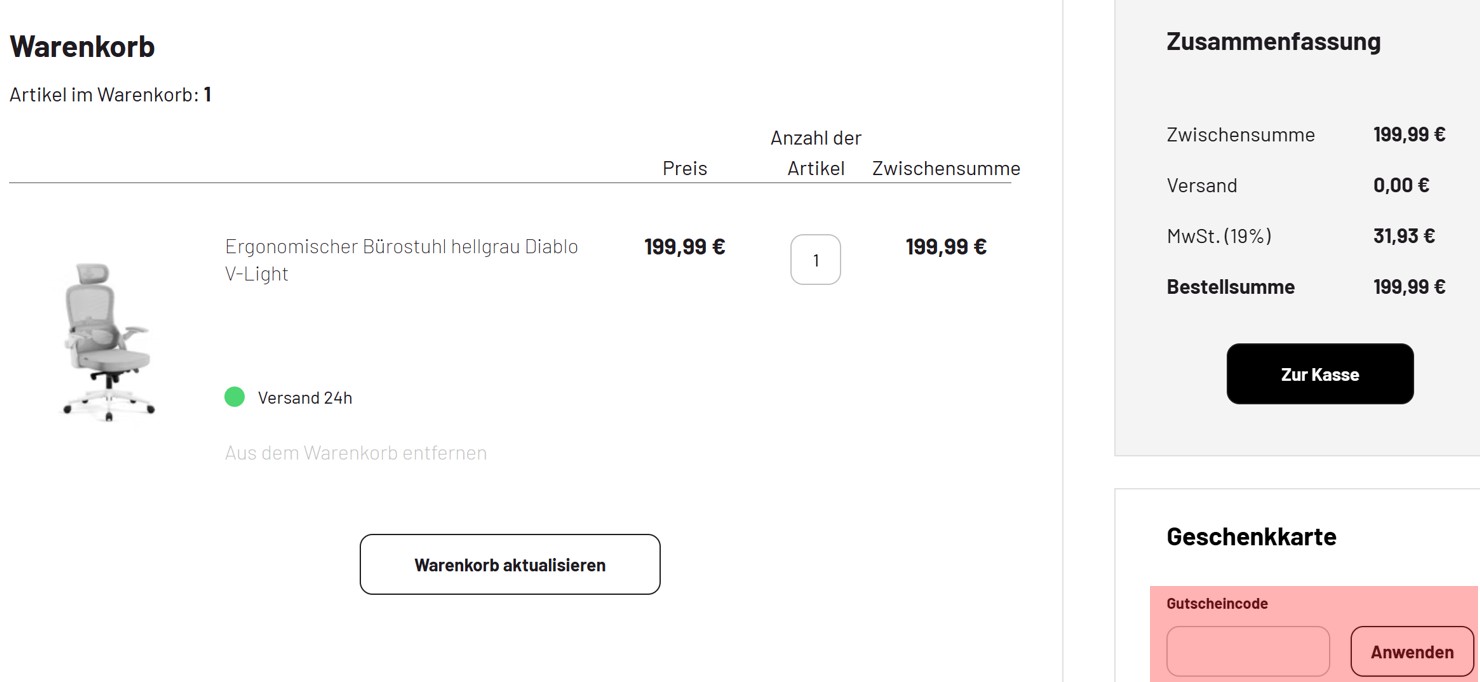
Task: Remove the chair via Aus dem Warenkorb entfernen
Action: pos(355,452)
